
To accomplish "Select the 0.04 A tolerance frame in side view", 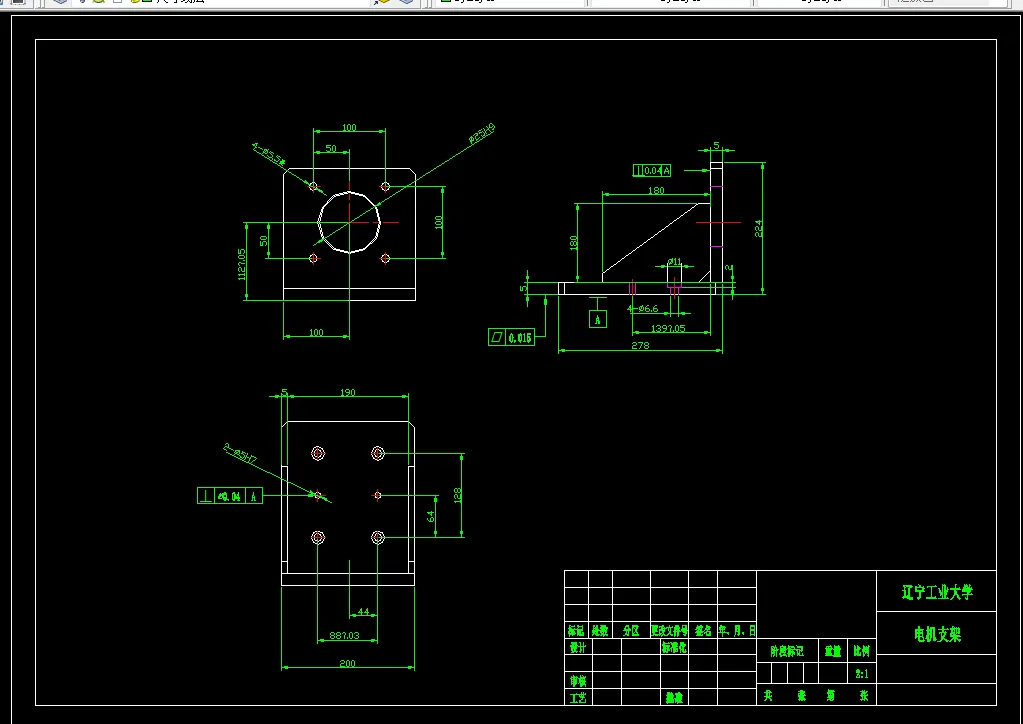I will pos(652,170).
